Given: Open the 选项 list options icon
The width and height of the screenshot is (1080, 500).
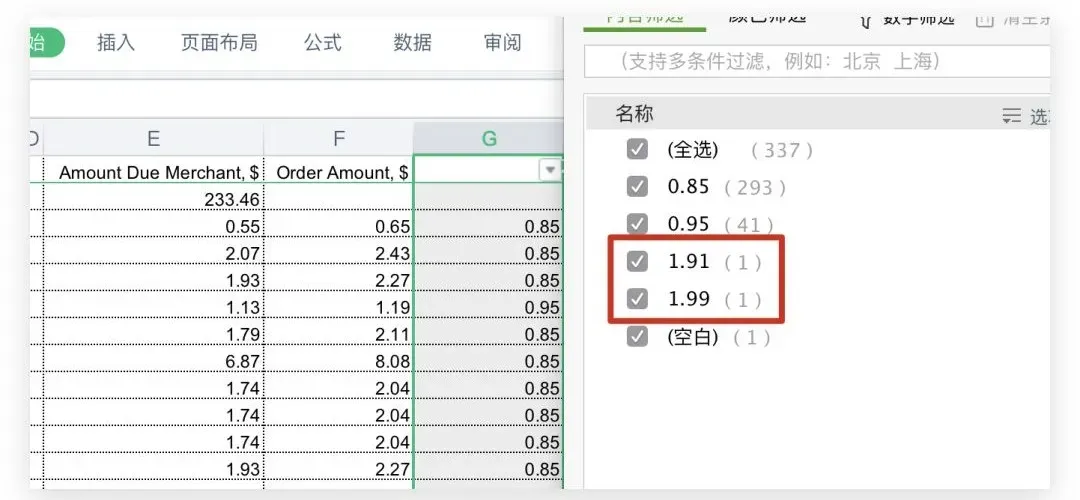Looking at the screenshot, I should coord(1012,117).
